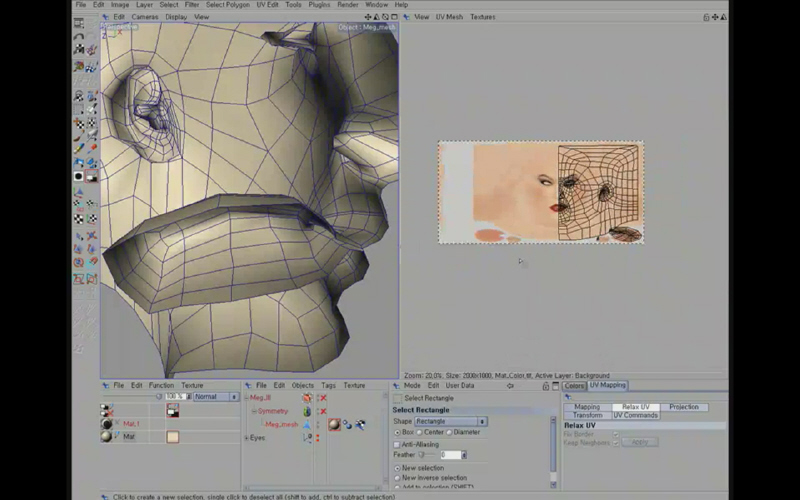Click the material tag on Meg_mesh
This screenshot has width=800, height=500.
coord(335,424)
